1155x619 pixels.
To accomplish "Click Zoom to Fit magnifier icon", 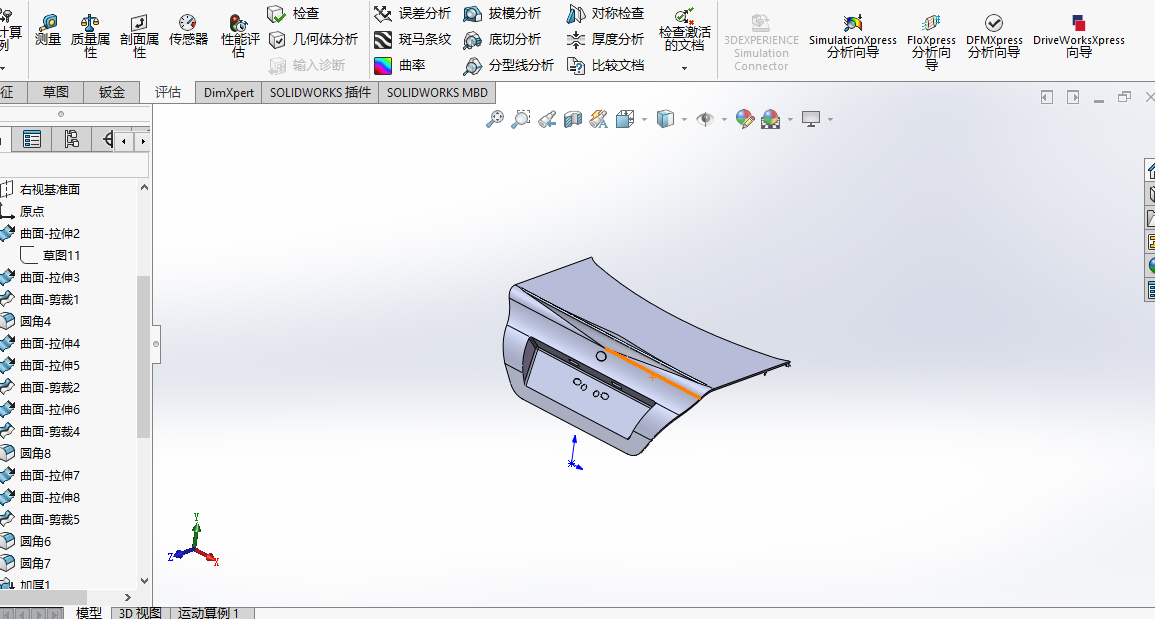I will pos(494,119).
